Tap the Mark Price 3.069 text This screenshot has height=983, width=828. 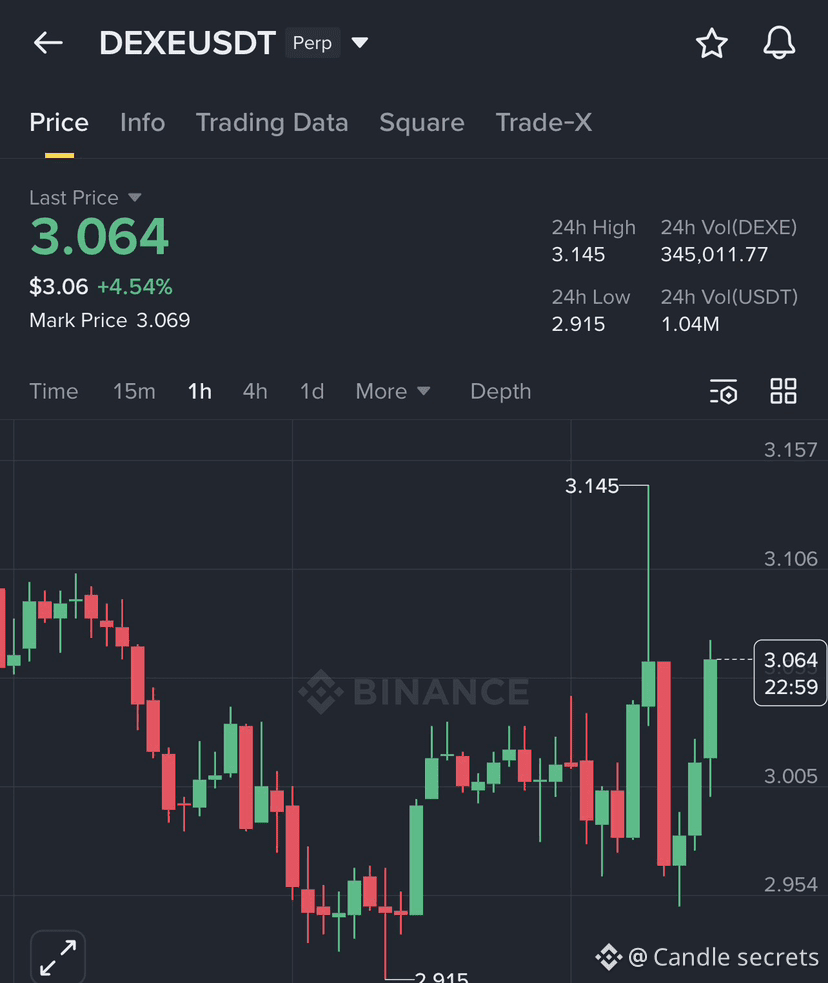point(110,320)
